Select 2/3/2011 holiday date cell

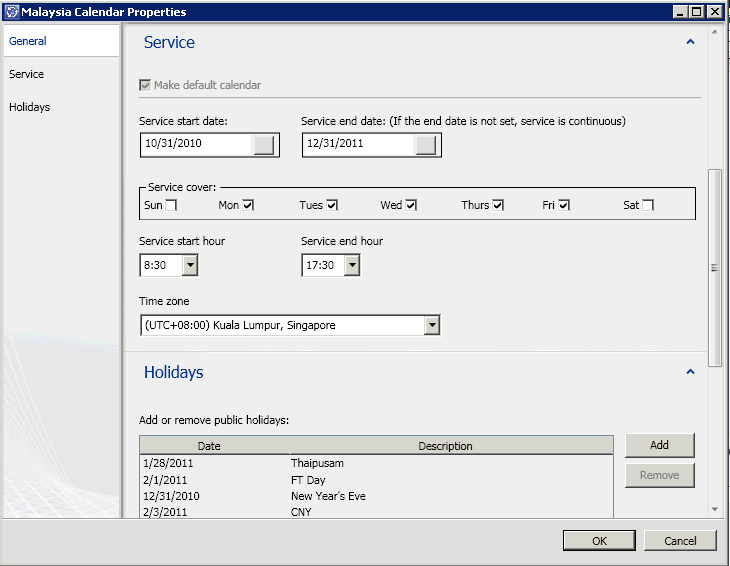pyautogui.click(x=165, y=512)
